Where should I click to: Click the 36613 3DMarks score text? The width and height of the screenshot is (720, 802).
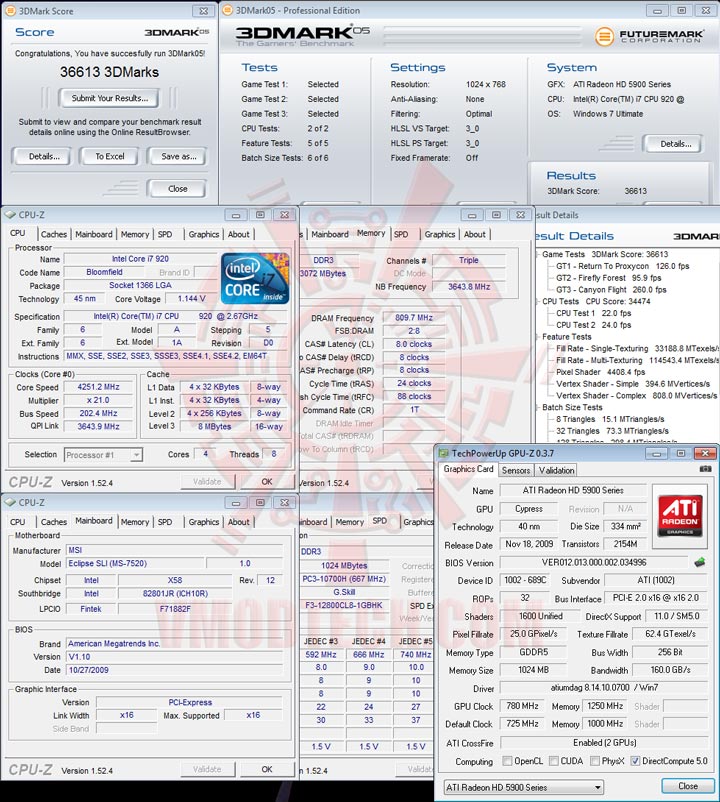click(x=109, y=72)
